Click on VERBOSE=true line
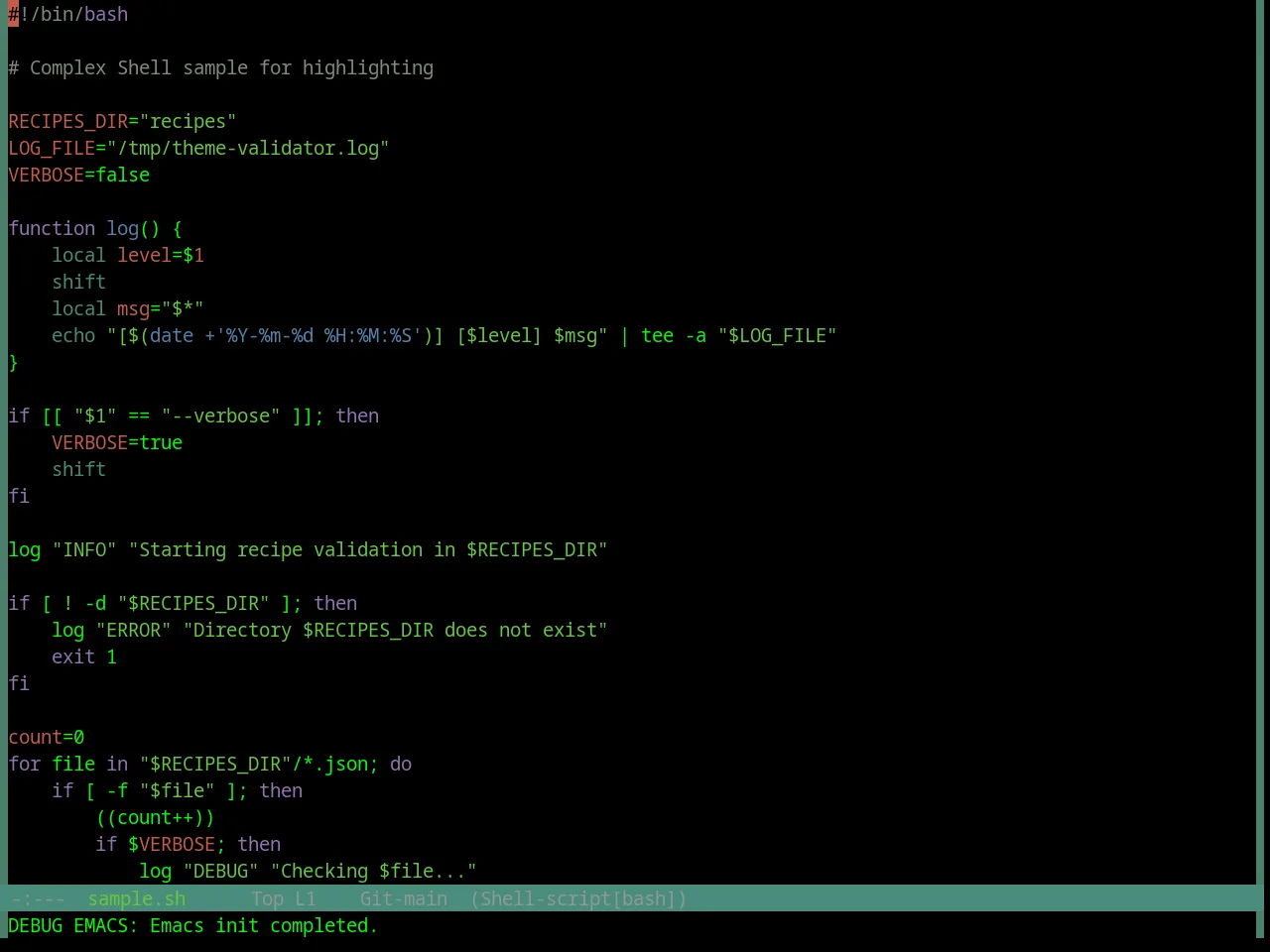The width and height of the screenshot is (1270, 952). [117, 442]
